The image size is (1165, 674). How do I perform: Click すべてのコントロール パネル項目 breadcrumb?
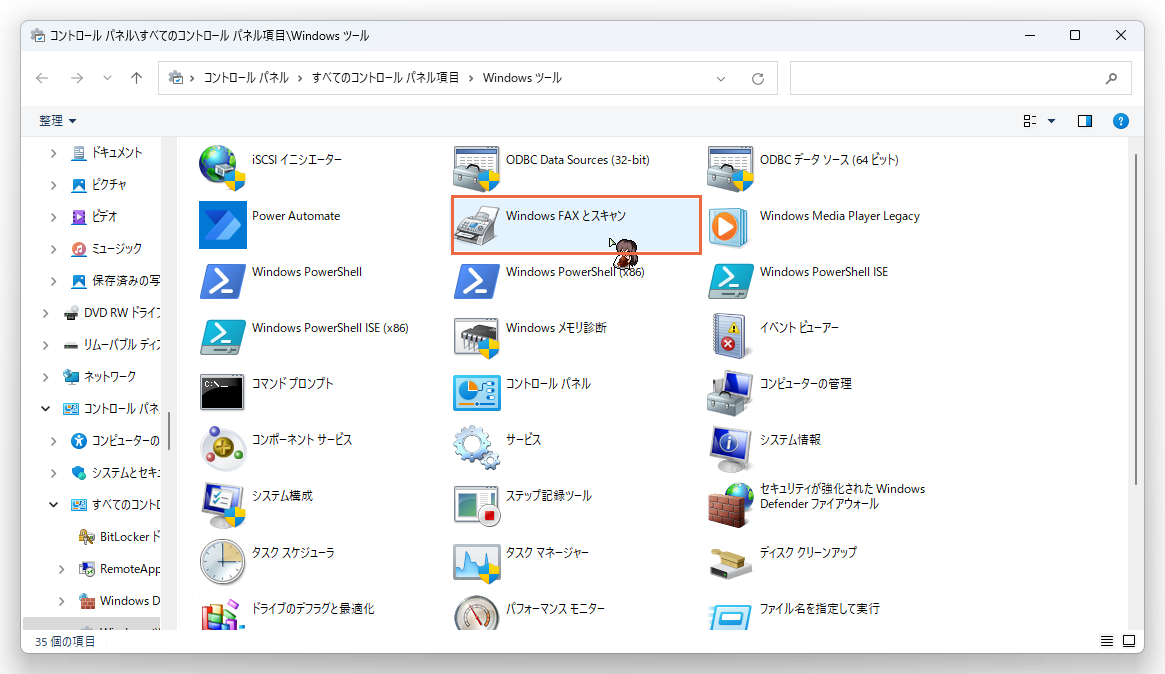pos(385,78)
